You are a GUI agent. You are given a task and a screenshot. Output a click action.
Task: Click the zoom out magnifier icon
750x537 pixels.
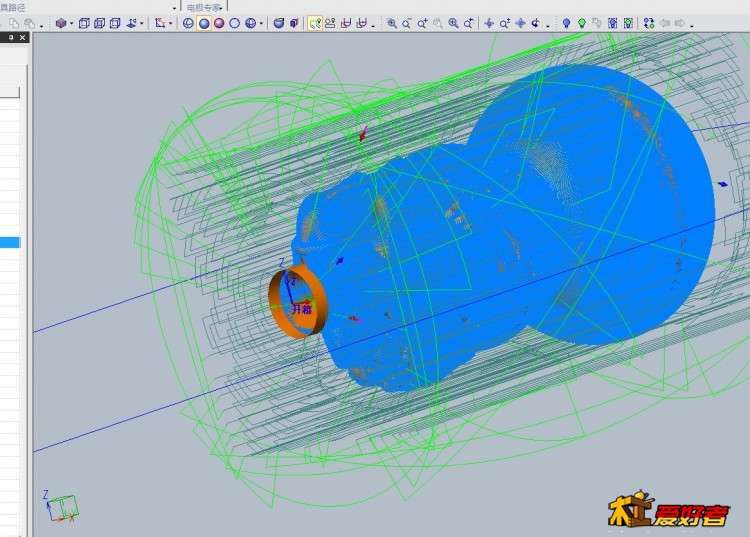(407, 23)
